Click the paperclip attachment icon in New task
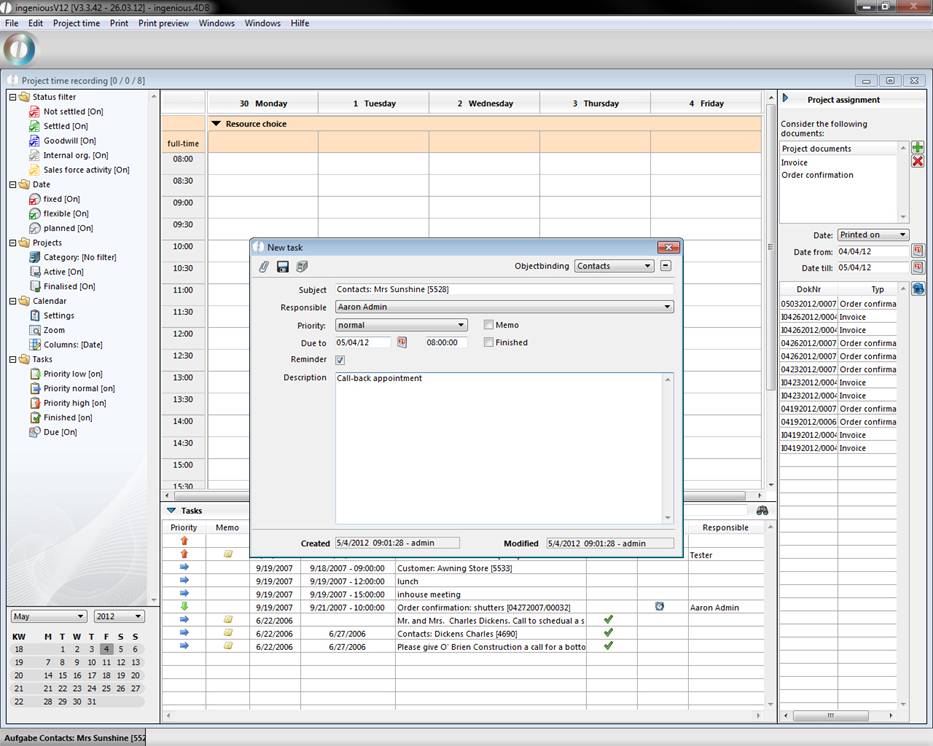 tap(264, 267)
